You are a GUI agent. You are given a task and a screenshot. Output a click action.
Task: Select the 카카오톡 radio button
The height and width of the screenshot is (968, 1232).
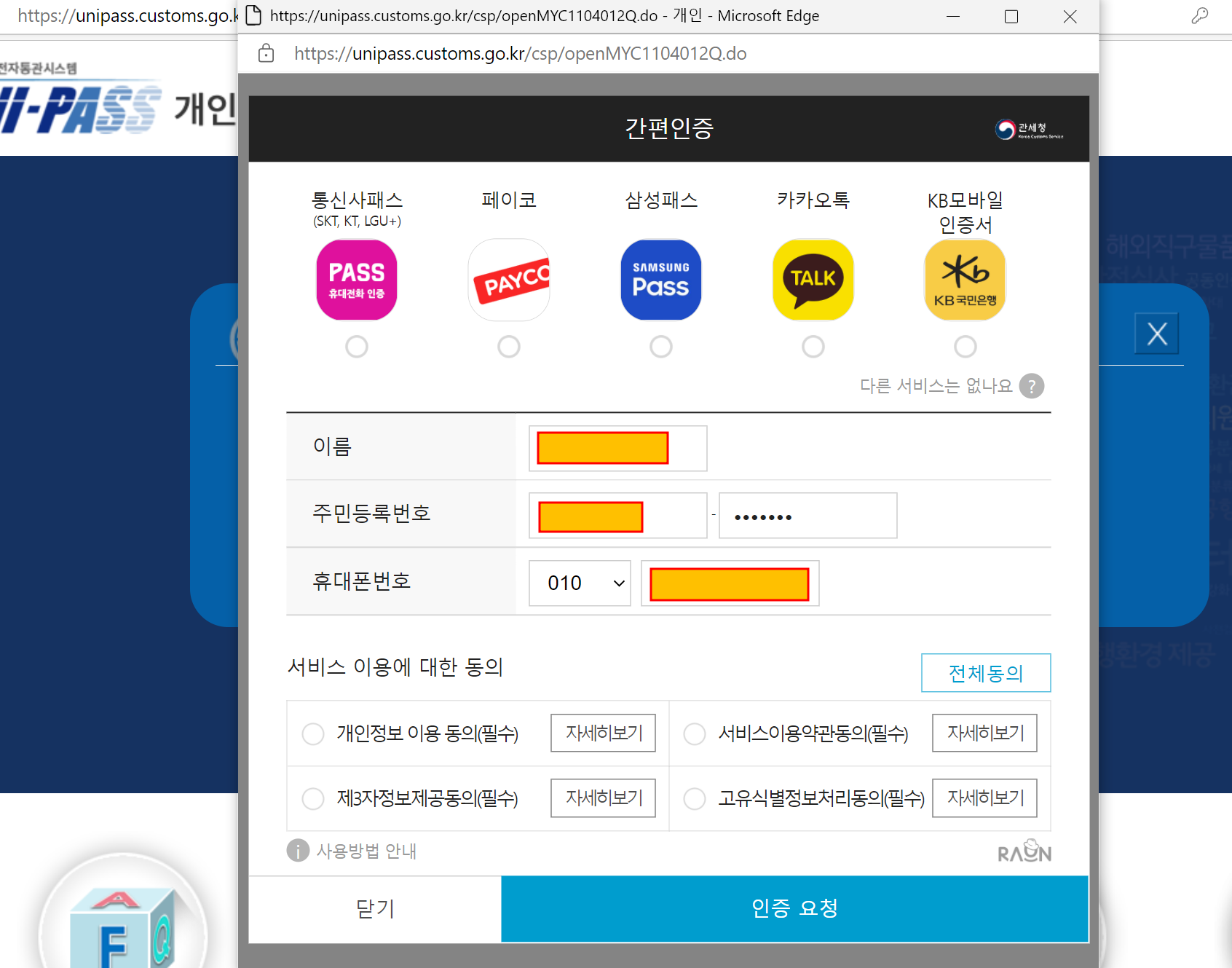[813, 347]
